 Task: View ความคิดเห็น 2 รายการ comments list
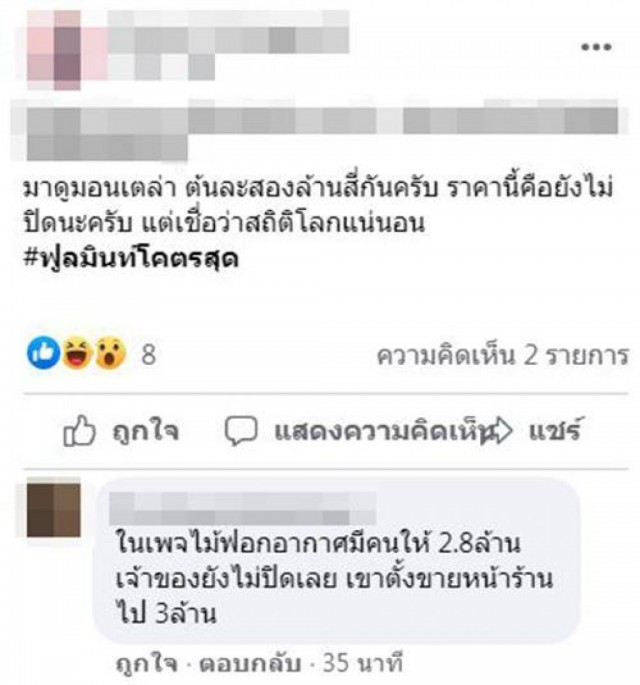(x=502, y=355)
